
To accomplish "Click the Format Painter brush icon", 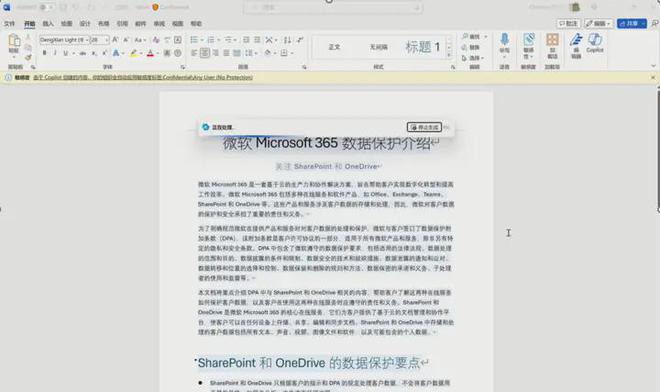I will 28,58.
